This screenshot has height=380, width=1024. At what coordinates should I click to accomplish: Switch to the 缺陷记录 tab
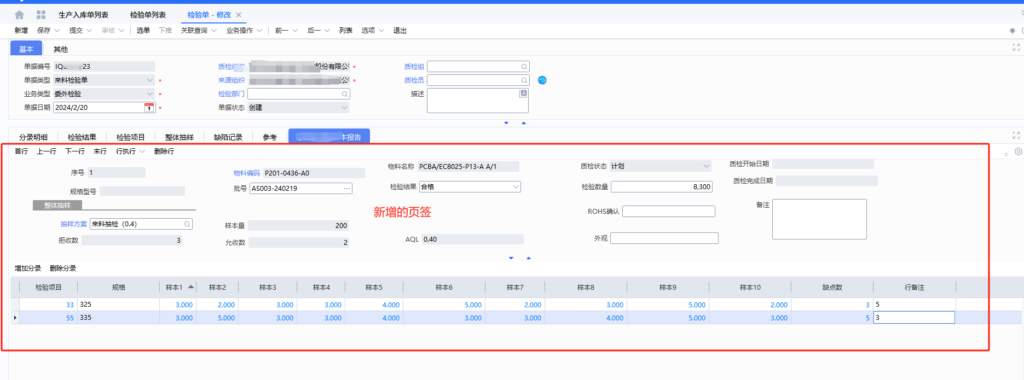coord(228,137)
